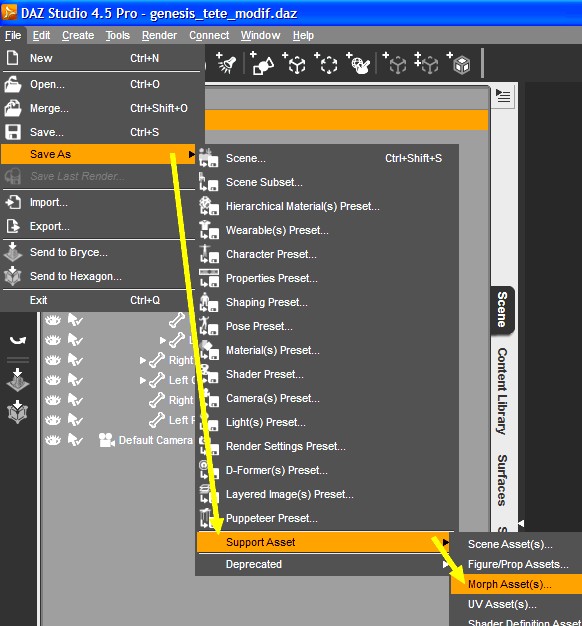582x626 pixels.
Task: Toggle selectable arrow for Left F bone row
Action: [x=75, y=420]
